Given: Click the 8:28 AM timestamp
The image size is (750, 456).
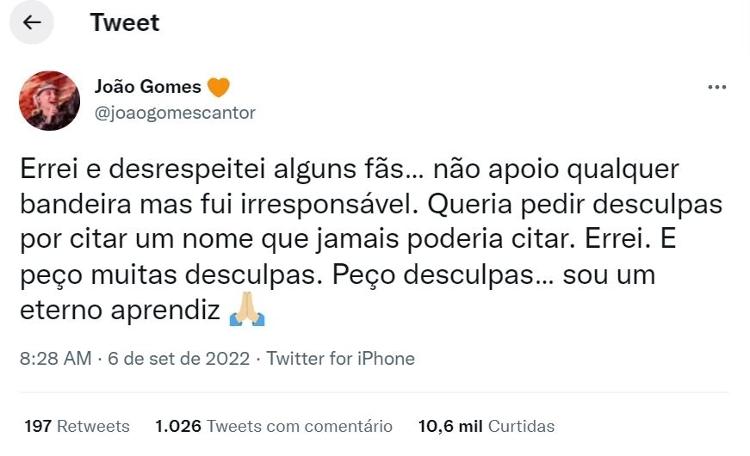Looking at the screenshot, I should (56, 358).
